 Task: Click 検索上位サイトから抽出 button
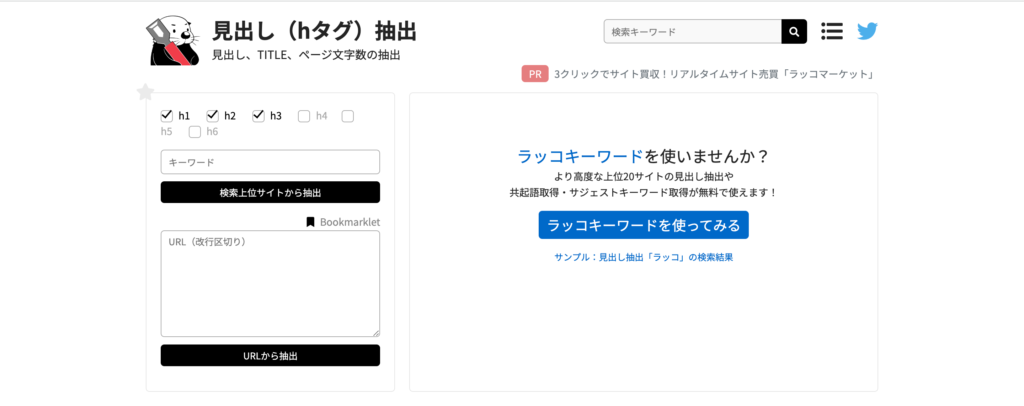pos(270,193)
